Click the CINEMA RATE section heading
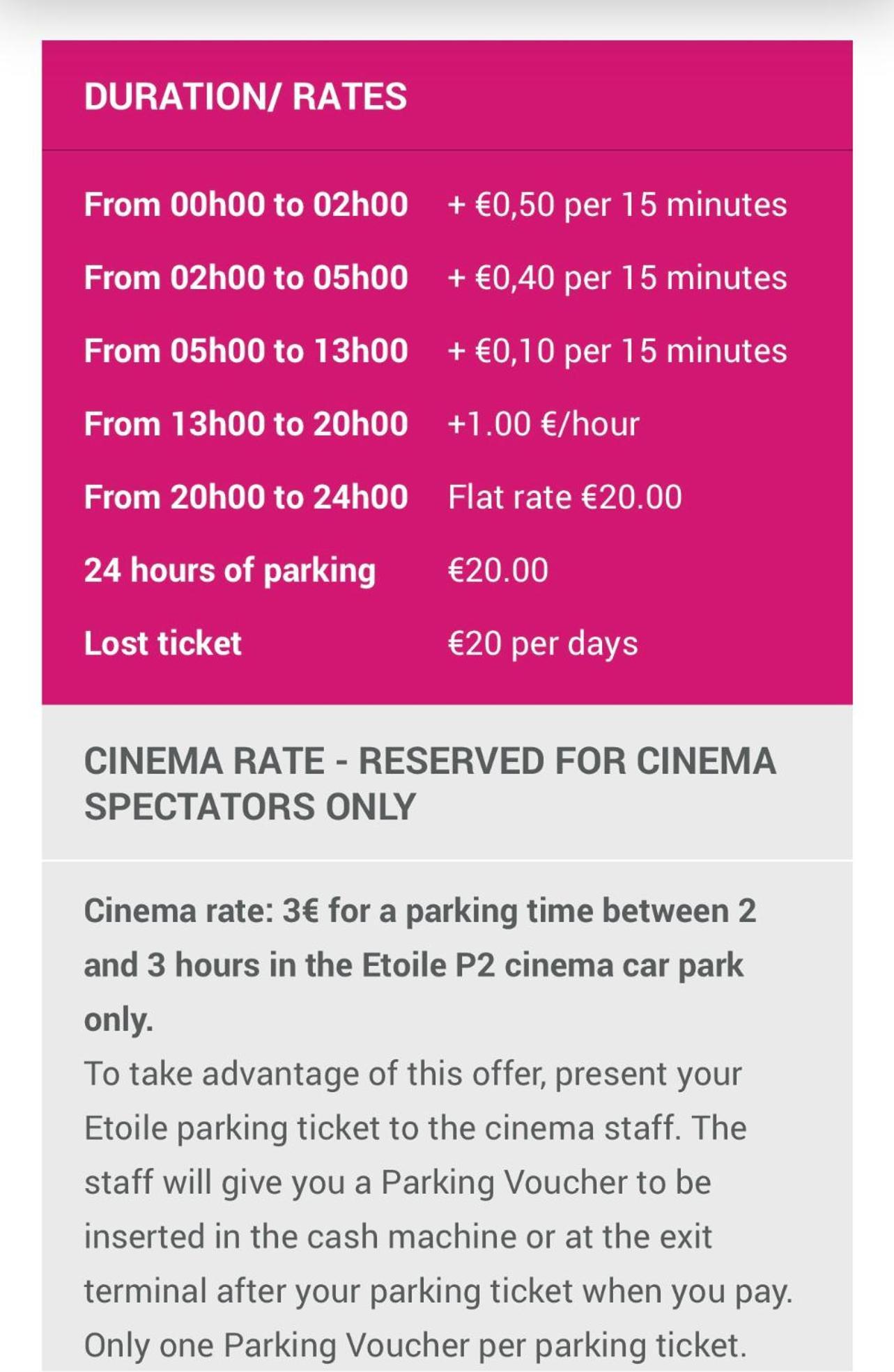The height and width of the screenshot is (1372, 894). pyautogui.click(x=430, y=784)
